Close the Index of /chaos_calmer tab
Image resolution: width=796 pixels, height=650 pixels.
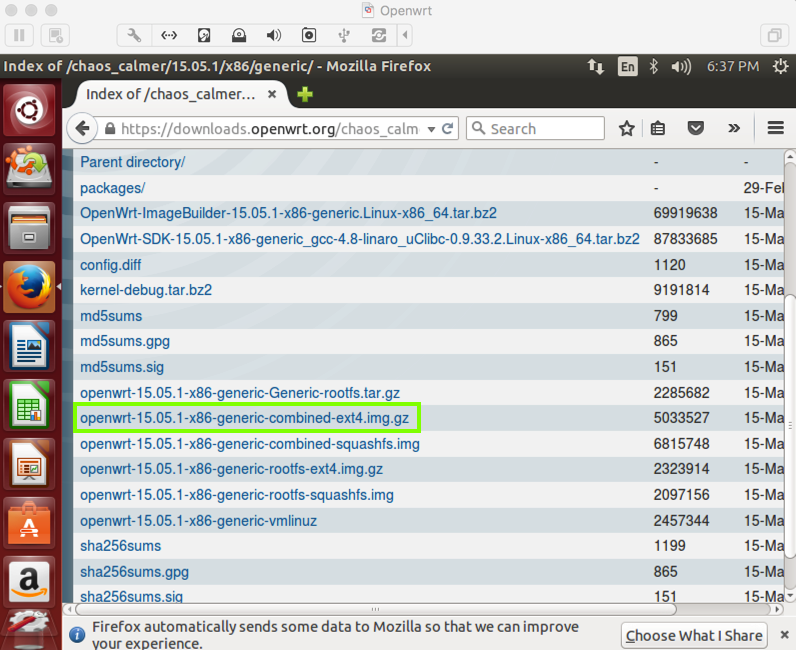(272, 94)
